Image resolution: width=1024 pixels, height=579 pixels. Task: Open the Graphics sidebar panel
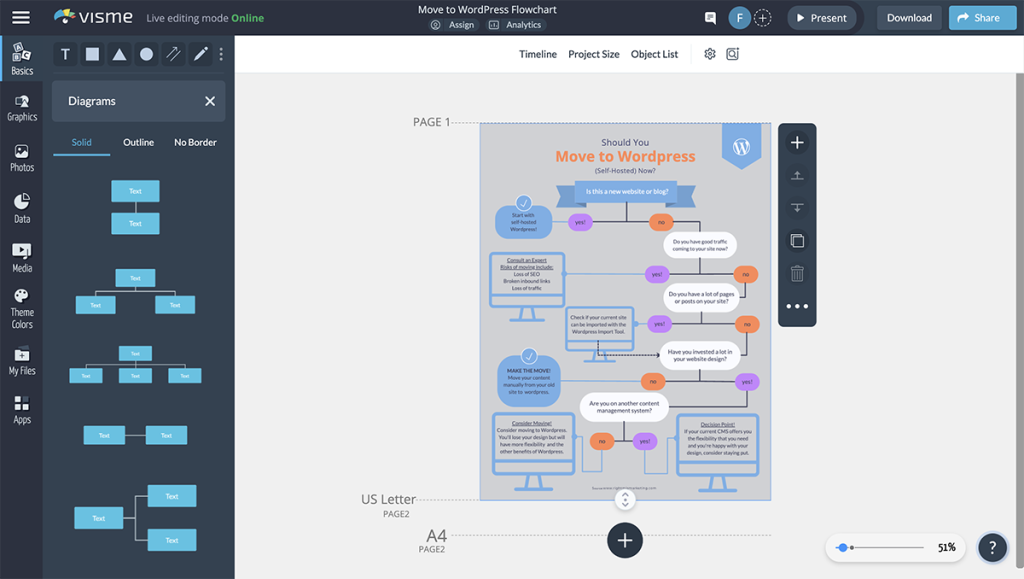click(x=22, y=107)
